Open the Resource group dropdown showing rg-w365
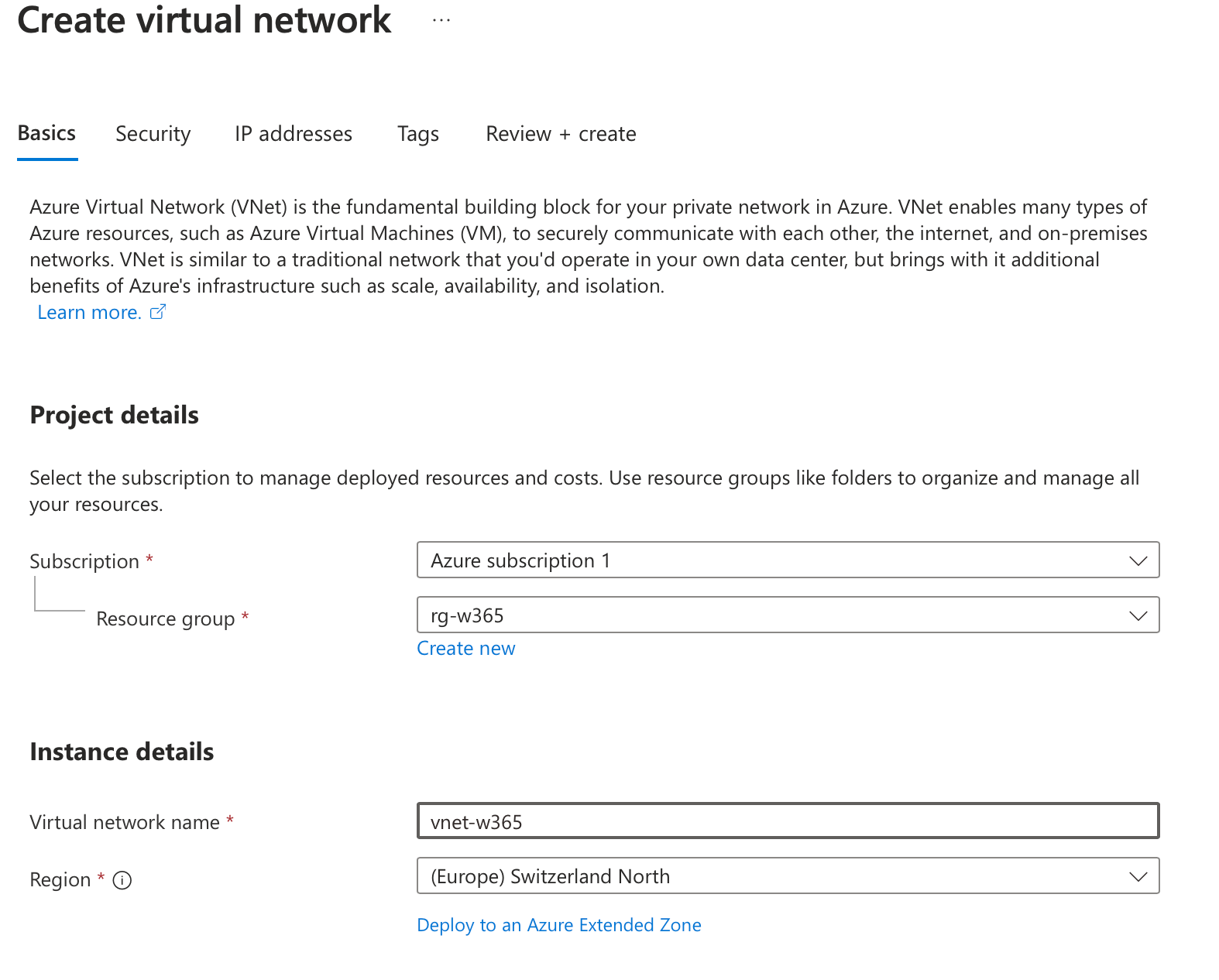1219x980 pixels. 788,615
